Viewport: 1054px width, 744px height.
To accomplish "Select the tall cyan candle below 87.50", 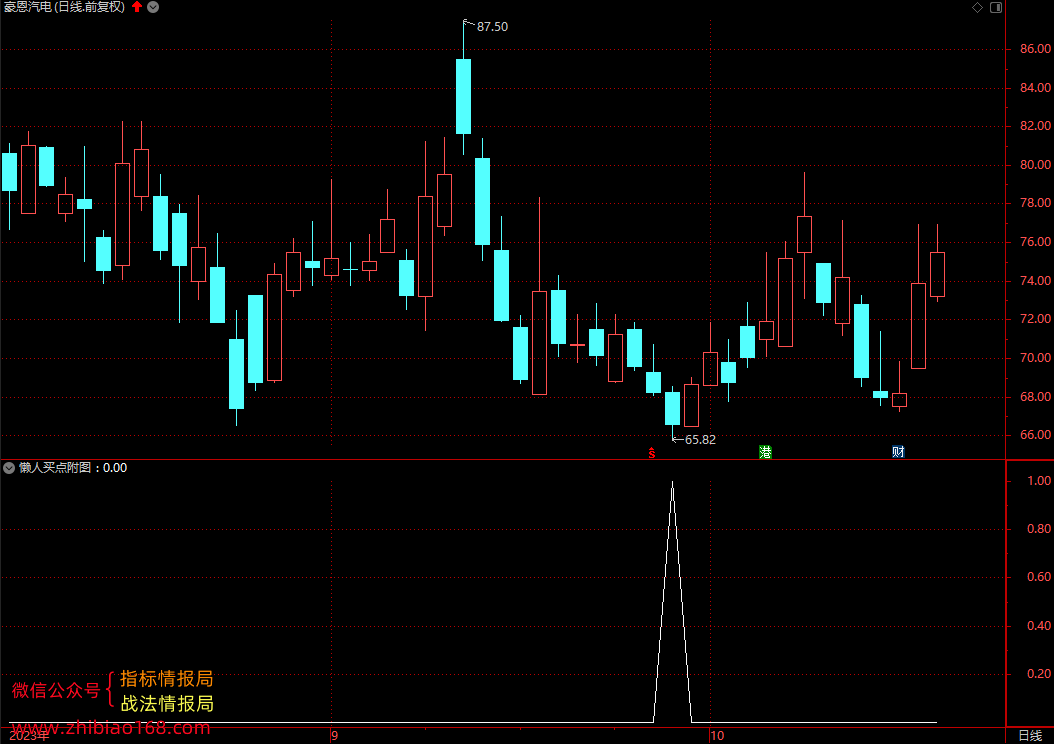I will [463, 97].
